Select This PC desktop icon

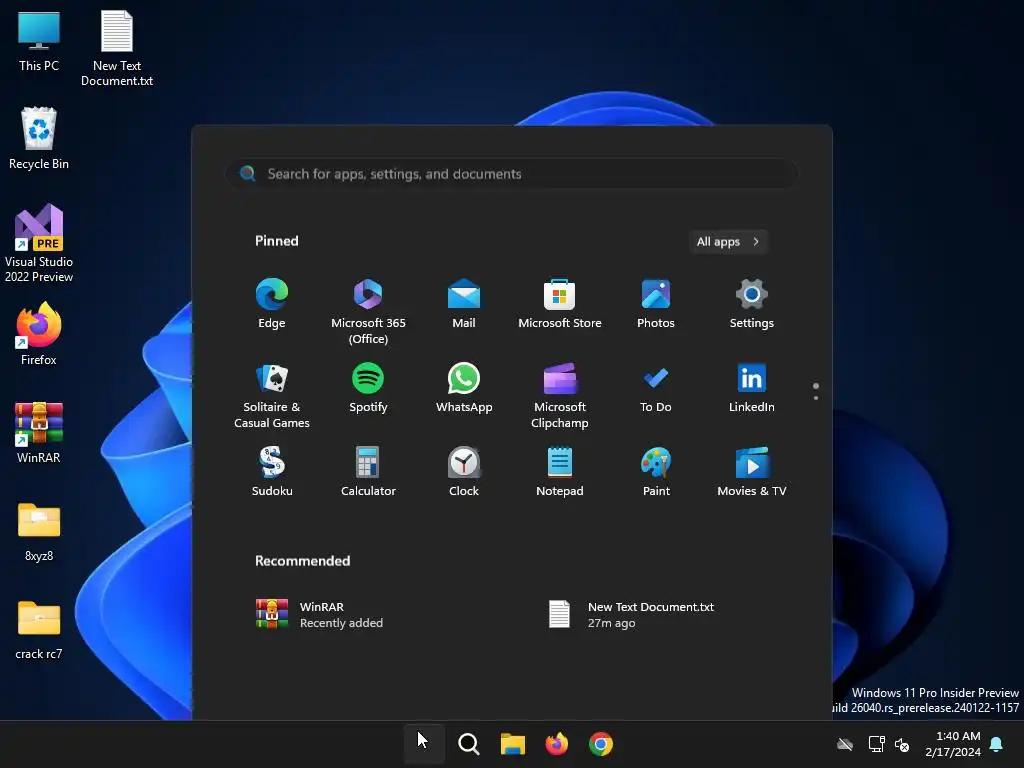click(39, 42)
